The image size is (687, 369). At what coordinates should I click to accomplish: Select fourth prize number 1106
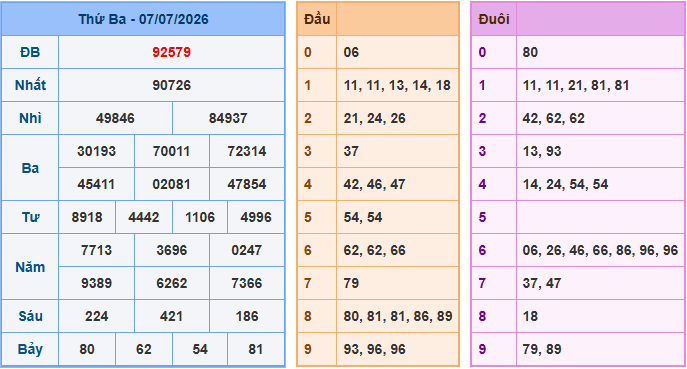click(200, 217)
